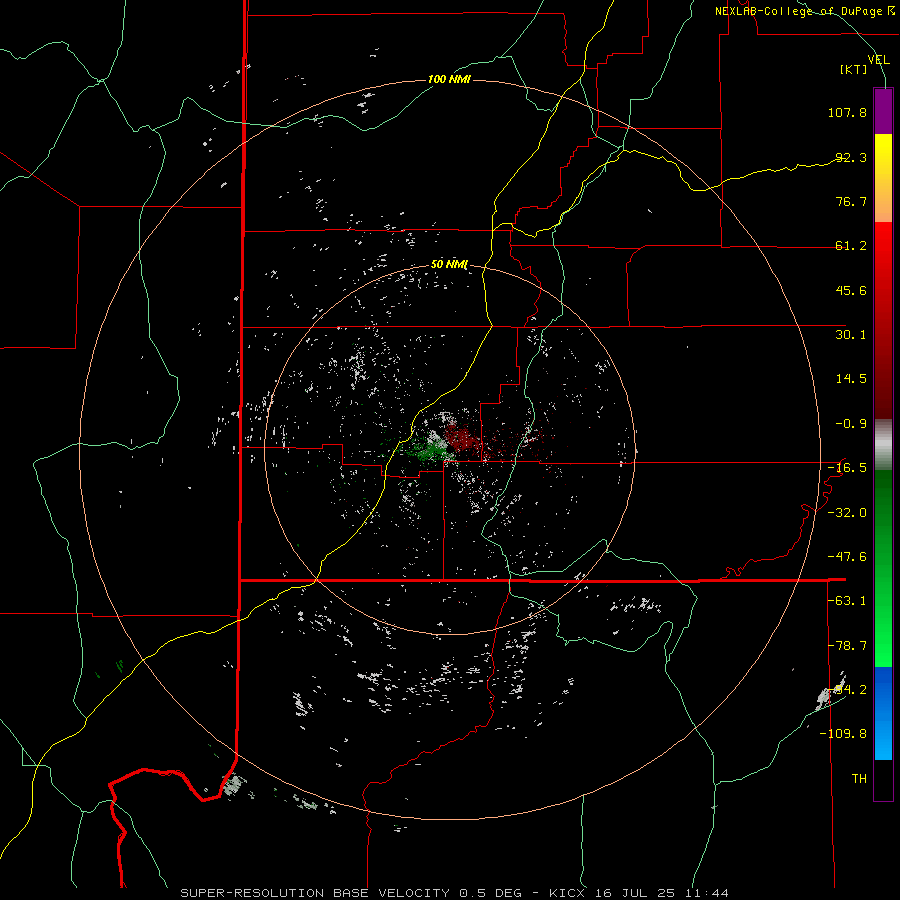This screenshot has height=900, width=900.
Task: Pick the red segment of the velocity scale
Action: pyautogui.click(x=883, y=320)
